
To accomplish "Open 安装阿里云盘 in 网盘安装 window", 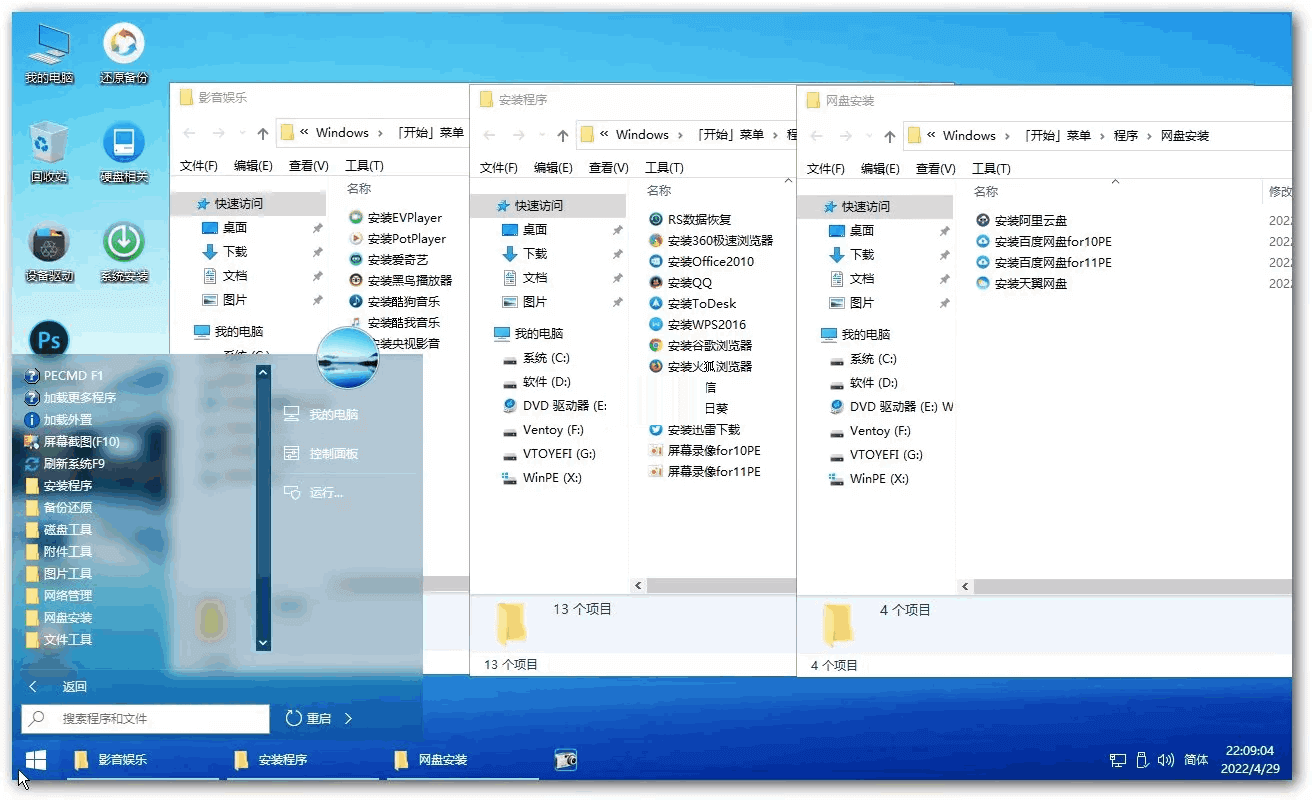I will click(x=1021, y=220).
